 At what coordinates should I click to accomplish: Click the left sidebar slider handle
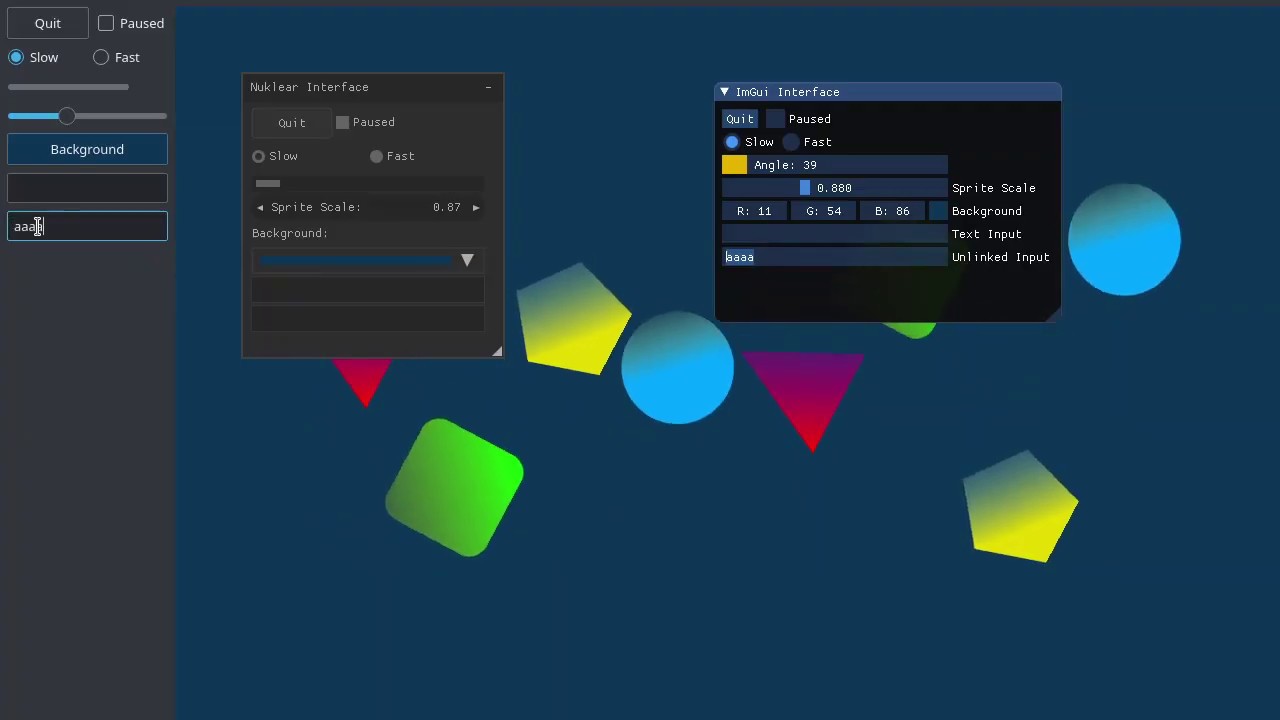[x=66, y=116]
